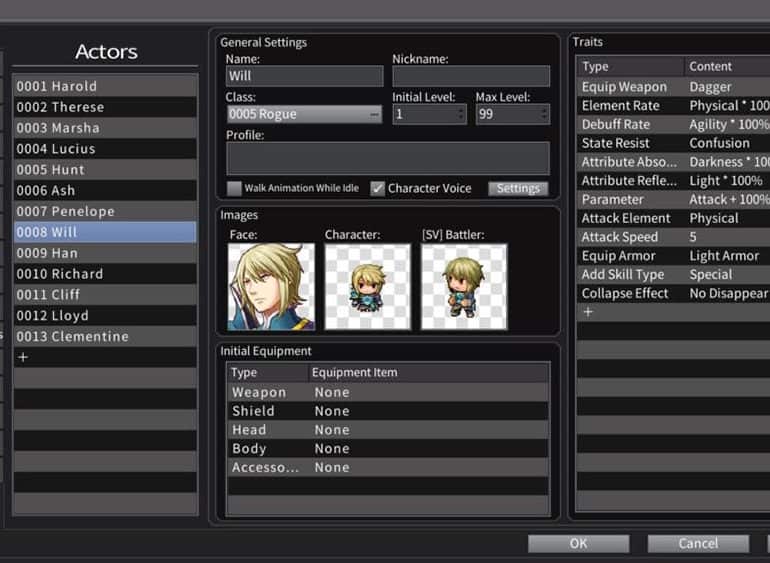Click the Character Voice Settings button
The width and height of the screenshot is (770, 563).
pyautogui.click(x=518, y=188)
